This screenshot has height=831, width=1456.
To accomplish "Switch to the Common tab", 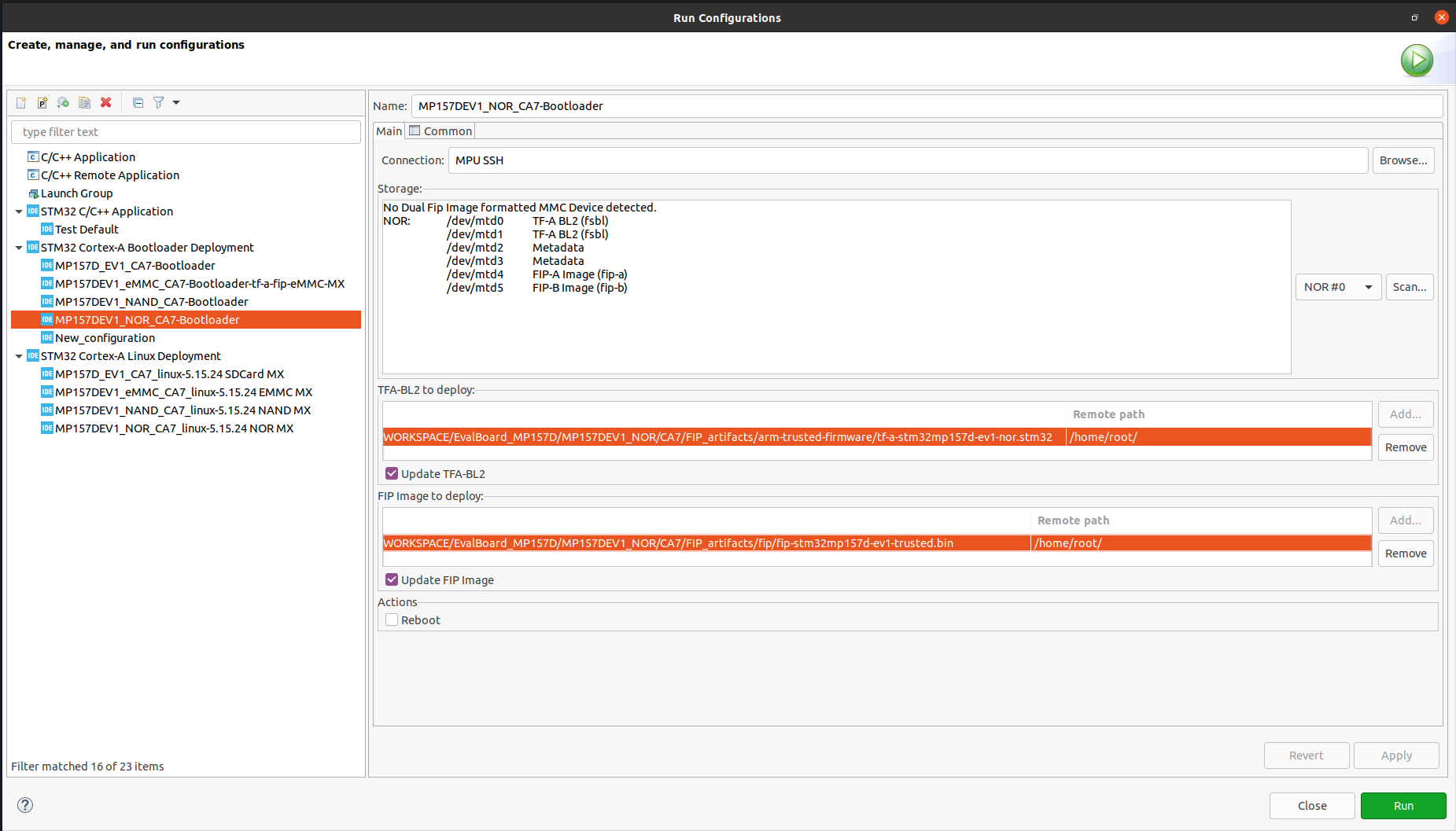I will tap(440, 131).
